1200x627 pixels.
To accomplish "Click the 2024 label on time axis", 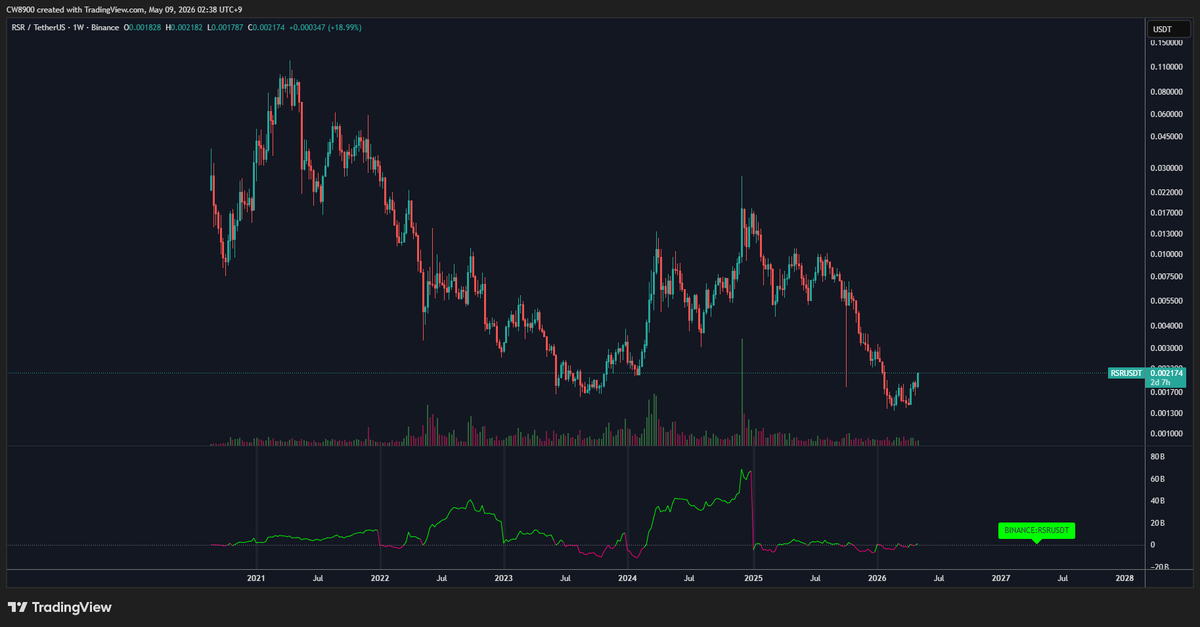I will click(627, 577).
